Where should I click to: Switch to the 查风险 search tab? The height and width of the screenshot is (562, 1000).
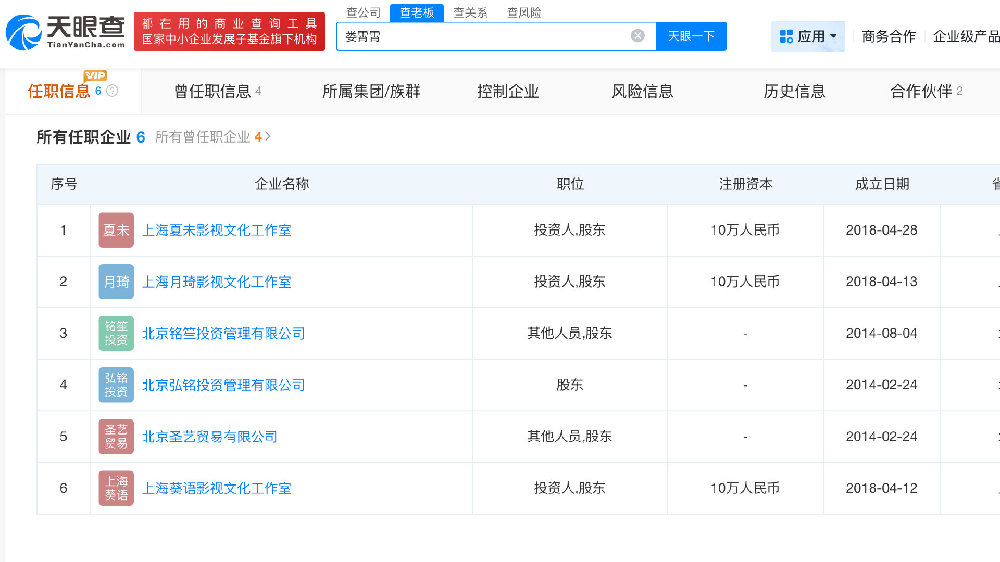(x=524, y=13)
